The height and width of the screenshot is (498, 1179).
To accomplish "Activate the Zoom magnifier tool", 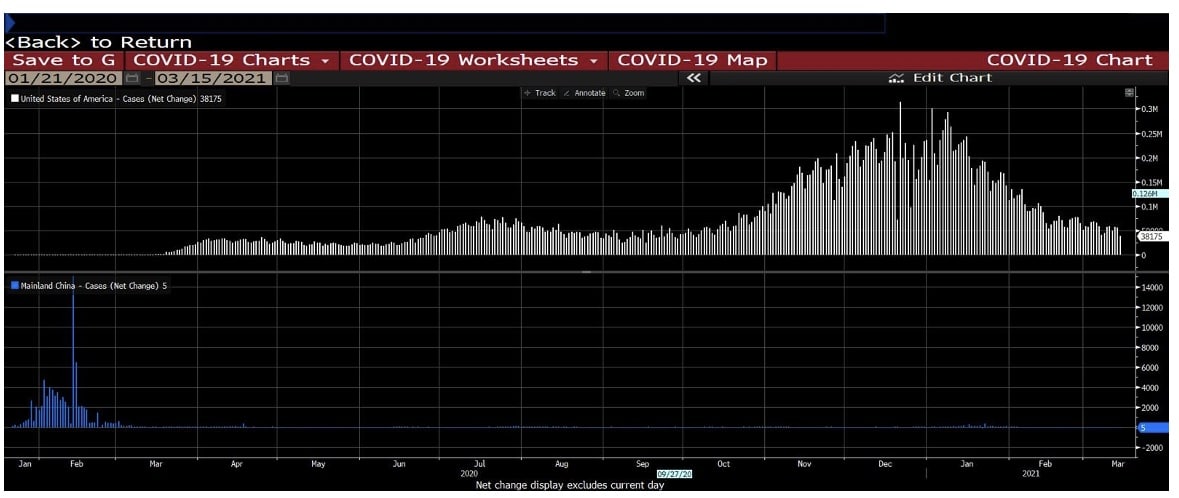I will (629, 93).
